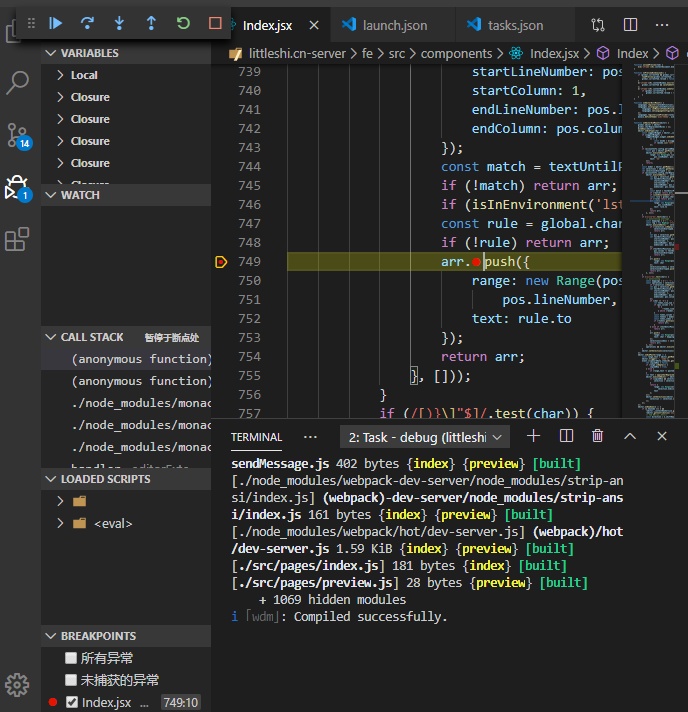Open the Extensions sidebar icon

[17, 239]
